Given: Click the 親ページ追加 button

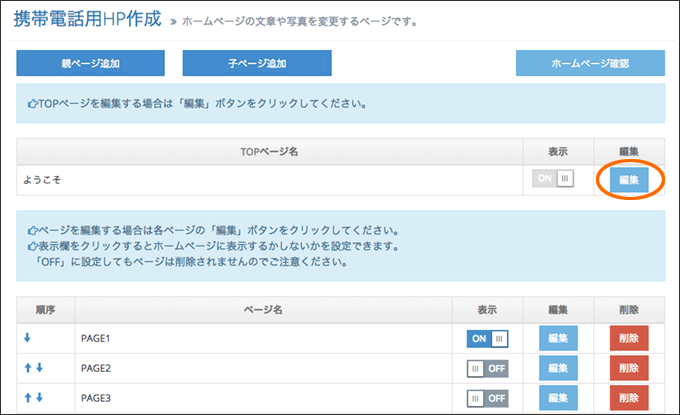Looking at the screenshot, I should click(91, 63).
